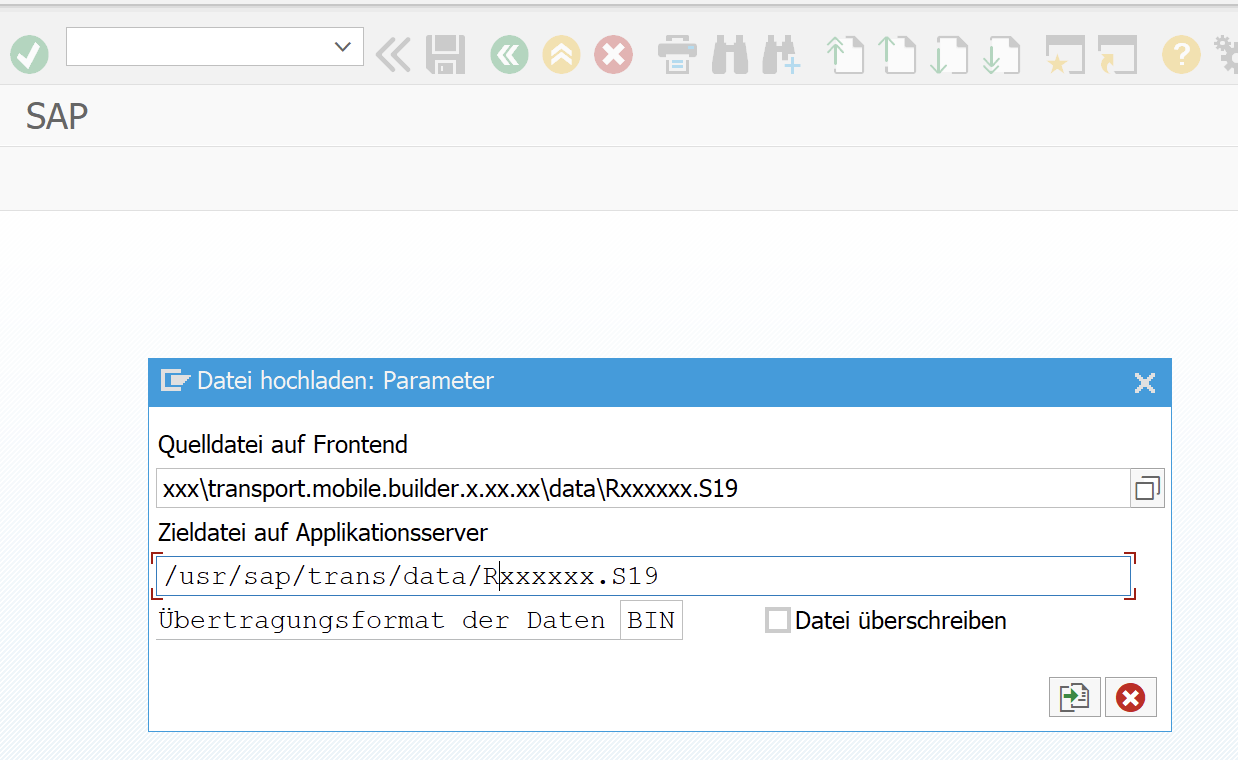The image size is (1238, 760).
Task: Open Help with question mark icon
Action: pyautogui.click(x=1181, y=54)
